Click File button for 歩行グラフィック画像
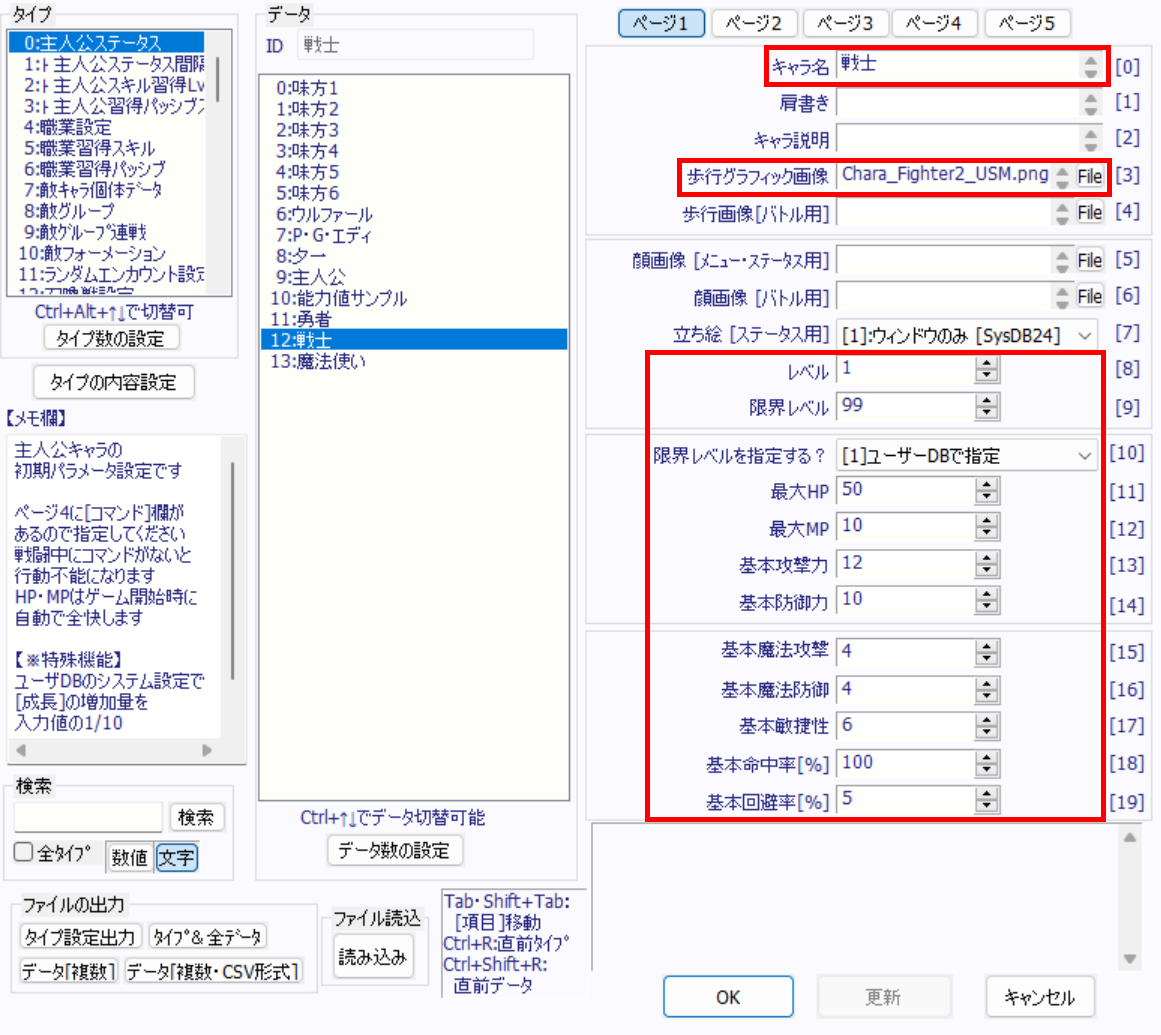1161x1035 pixels. point(1089,177)
